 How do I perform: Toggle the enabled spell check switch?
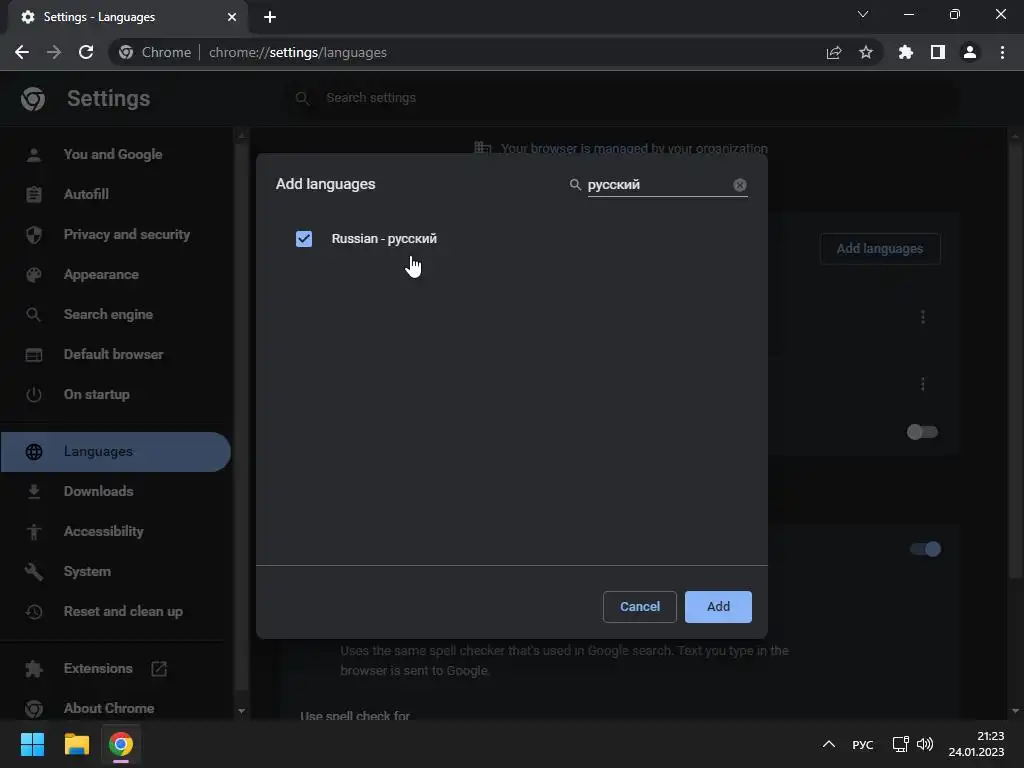(x=925, y=549)
